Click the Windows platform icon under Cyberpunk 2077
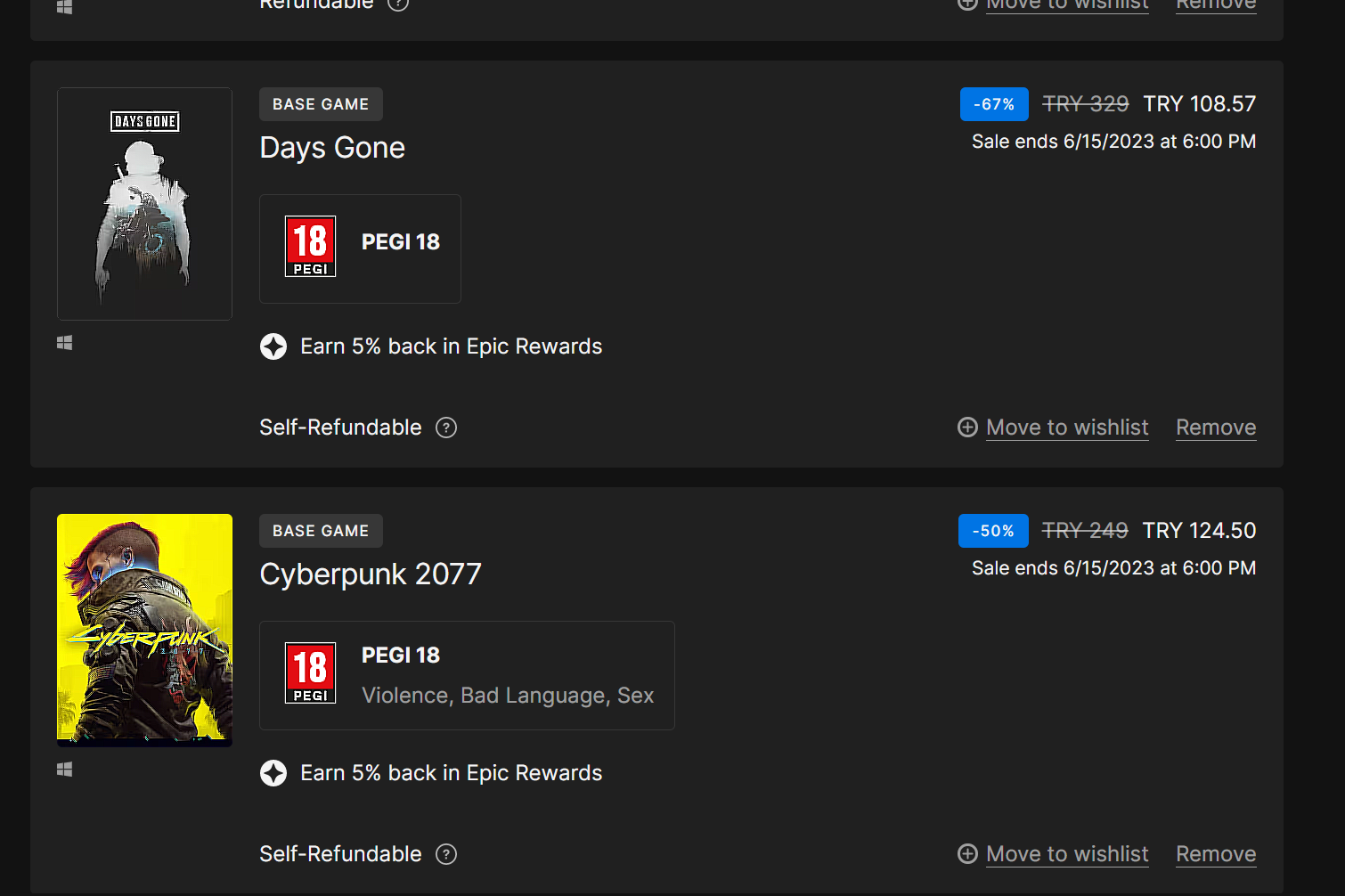This screenshot has width=1345, height=896. pos(65,770)
